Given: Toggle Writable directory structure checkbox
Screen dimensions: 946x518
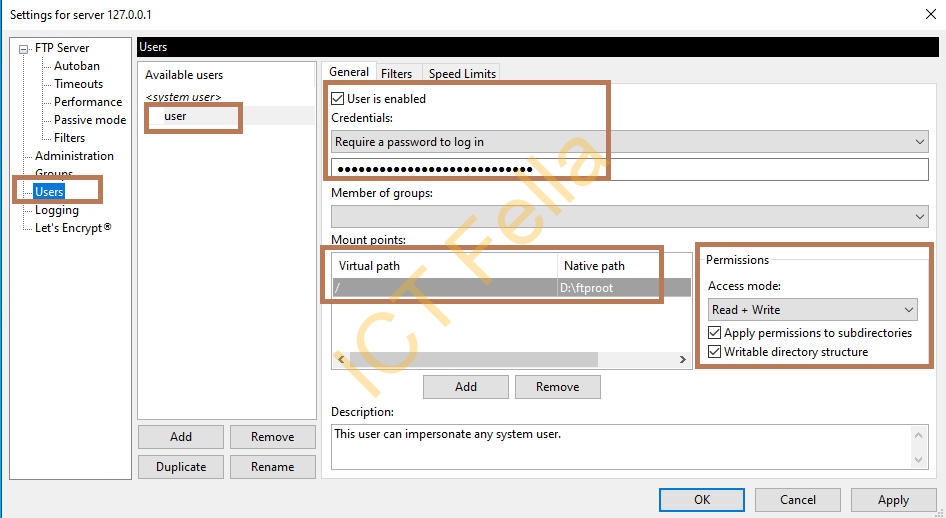Looking at the screenshot, I should [x=714, y=352].
